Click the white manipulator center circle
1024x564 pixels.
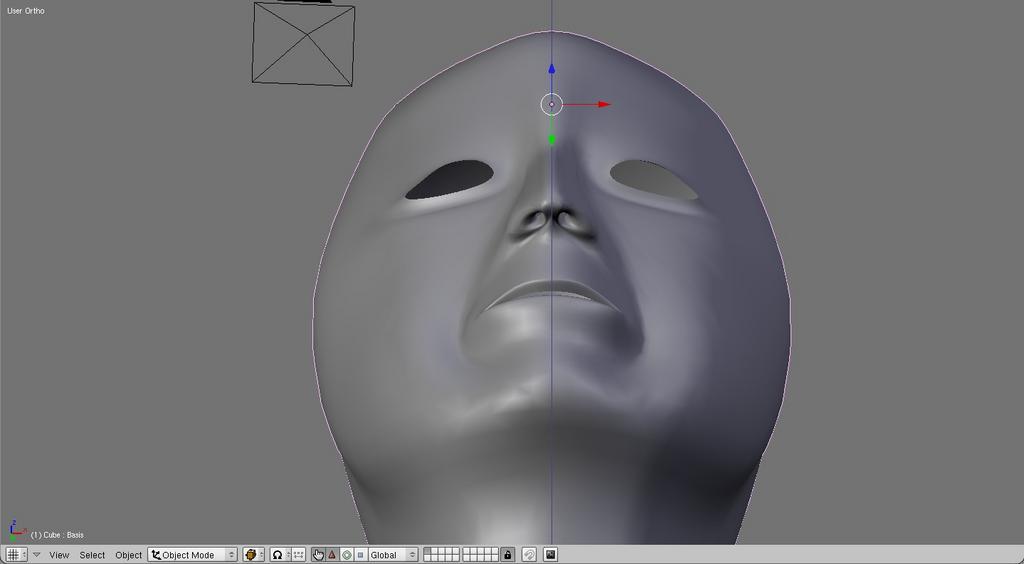[552, 104]
